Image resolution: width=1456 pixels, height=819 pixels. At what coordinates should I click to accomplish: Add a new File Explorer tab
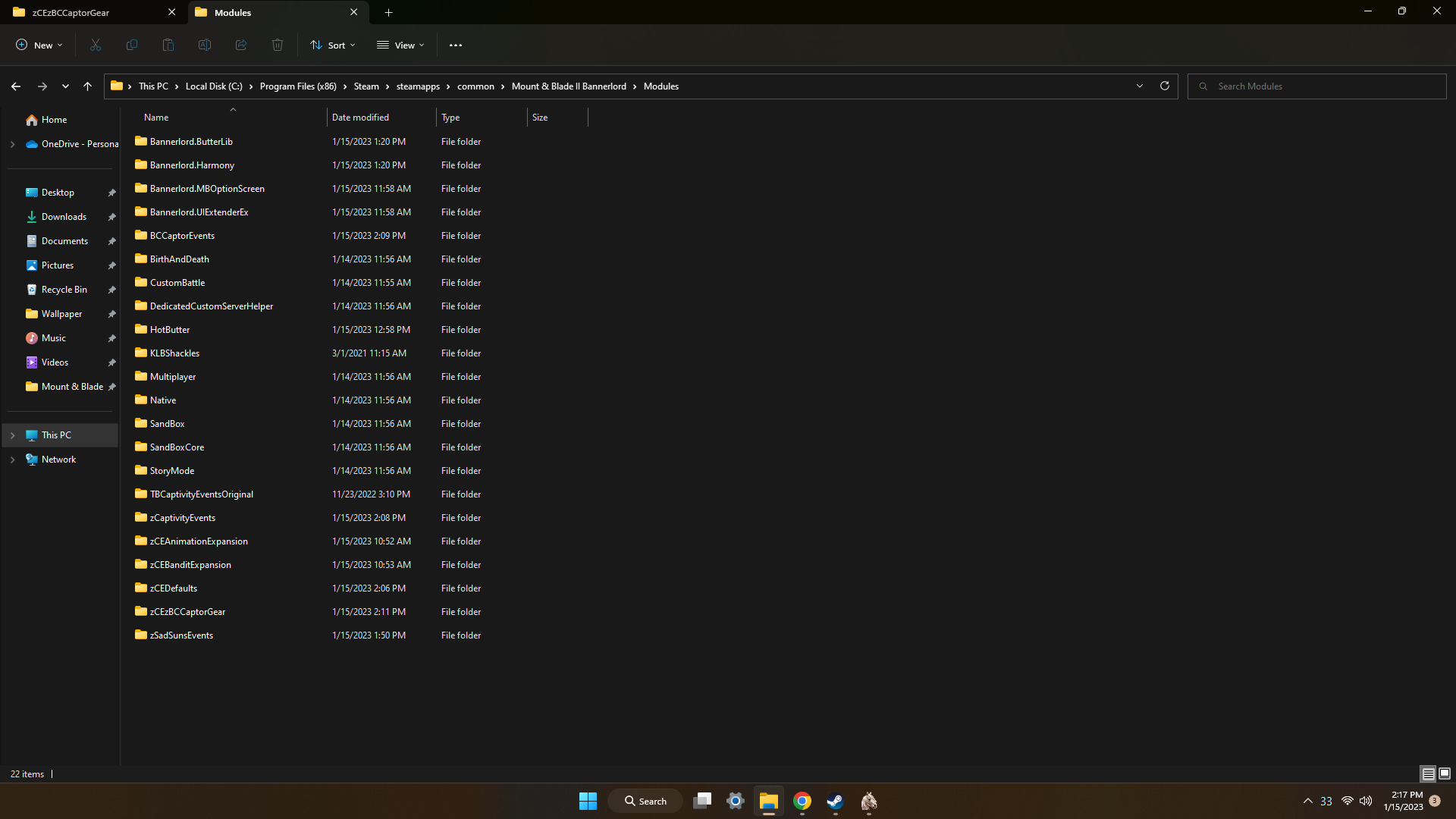[388, 12]
